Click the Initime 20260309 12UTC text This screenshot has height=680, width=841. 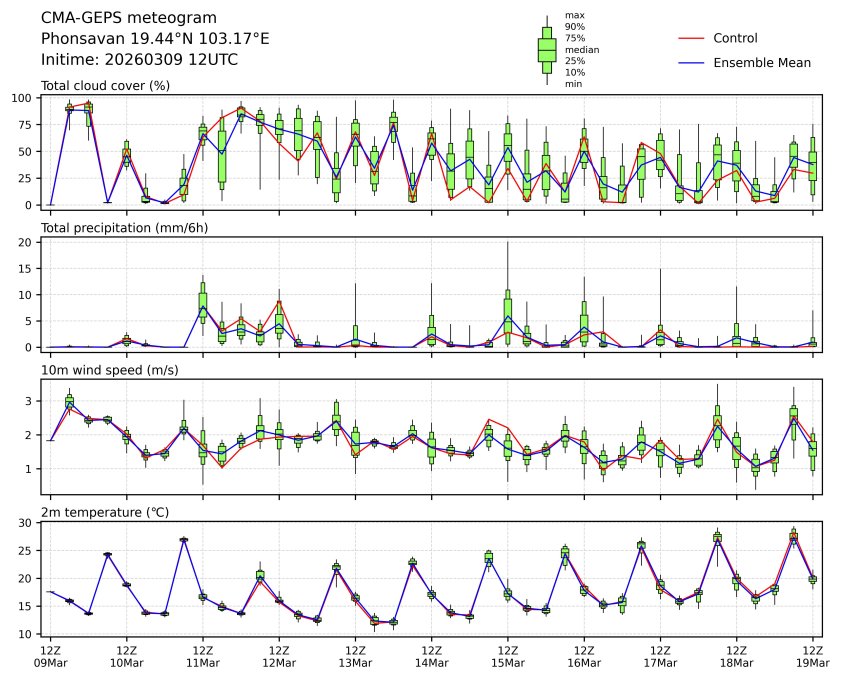click(139, 59)
